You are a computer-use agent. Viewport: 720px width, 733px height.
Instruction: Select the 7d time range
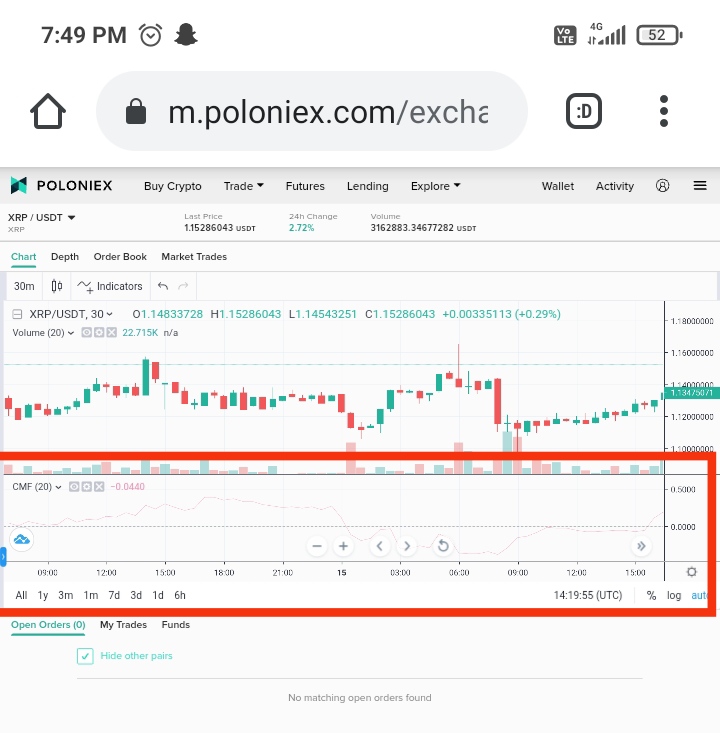point(114,595)
